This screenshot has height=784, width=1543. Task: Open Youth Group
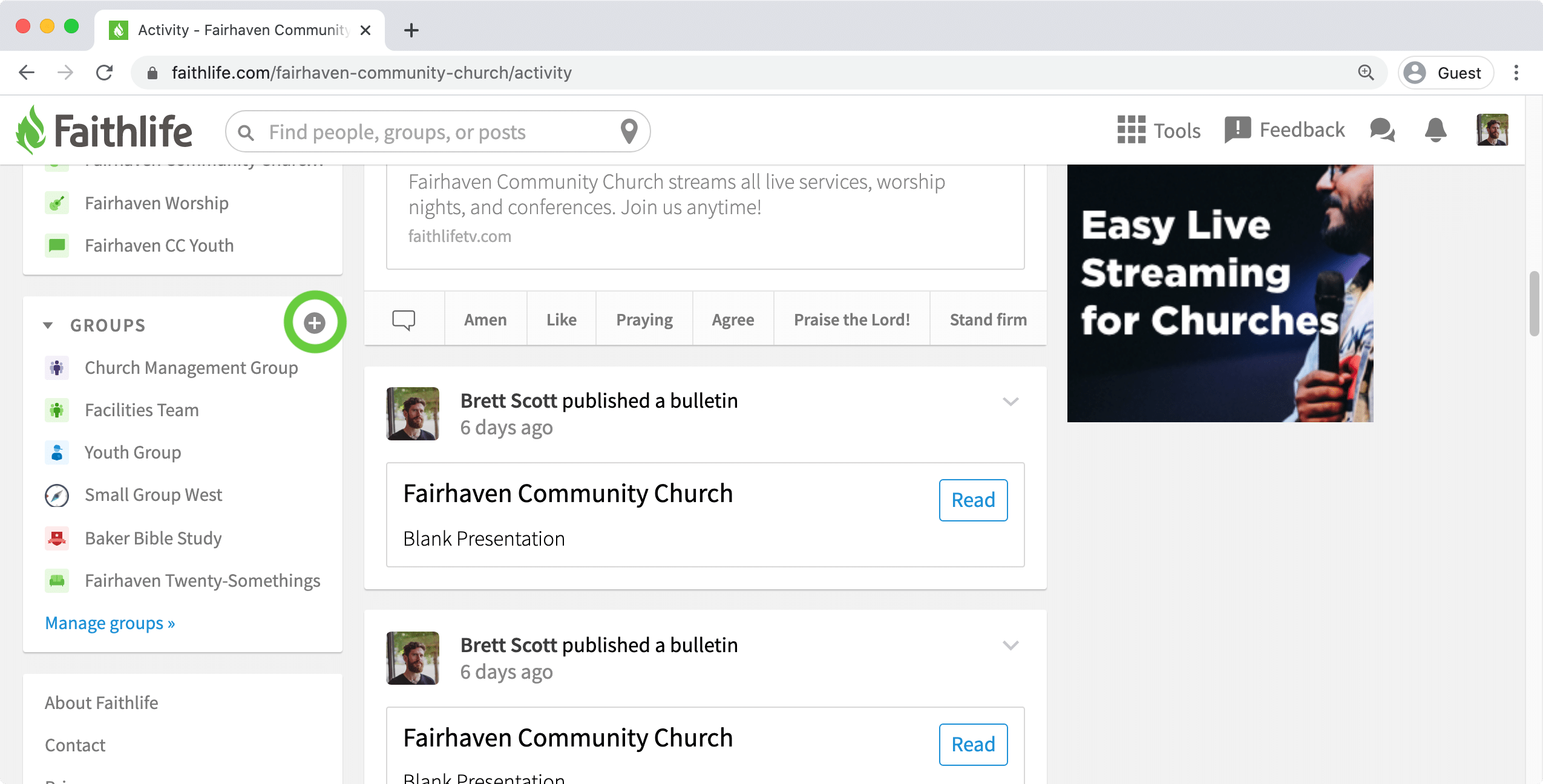pyautogui.click(x=133, y=452)
